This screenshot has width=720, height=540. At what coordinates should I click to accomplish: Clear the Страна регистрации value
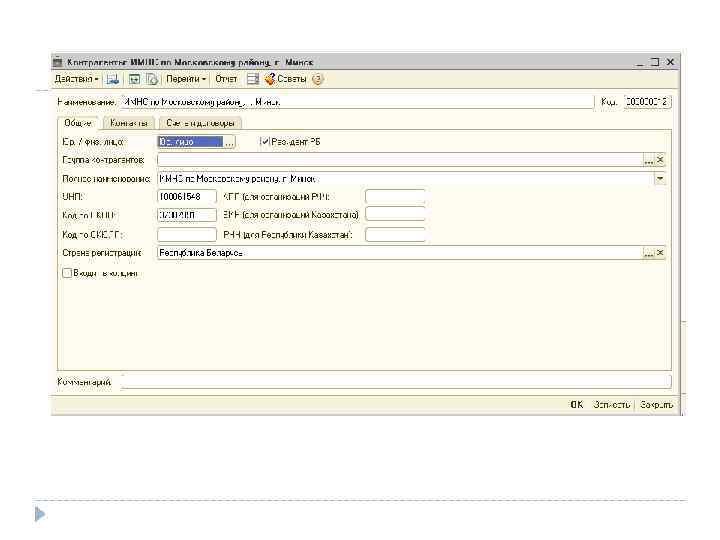660,253
